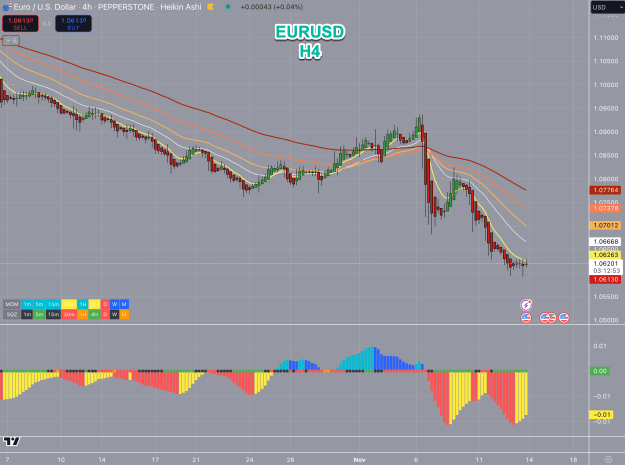Click the rightmost US flag economic event icon
The image size is (625, 465).
564,318
